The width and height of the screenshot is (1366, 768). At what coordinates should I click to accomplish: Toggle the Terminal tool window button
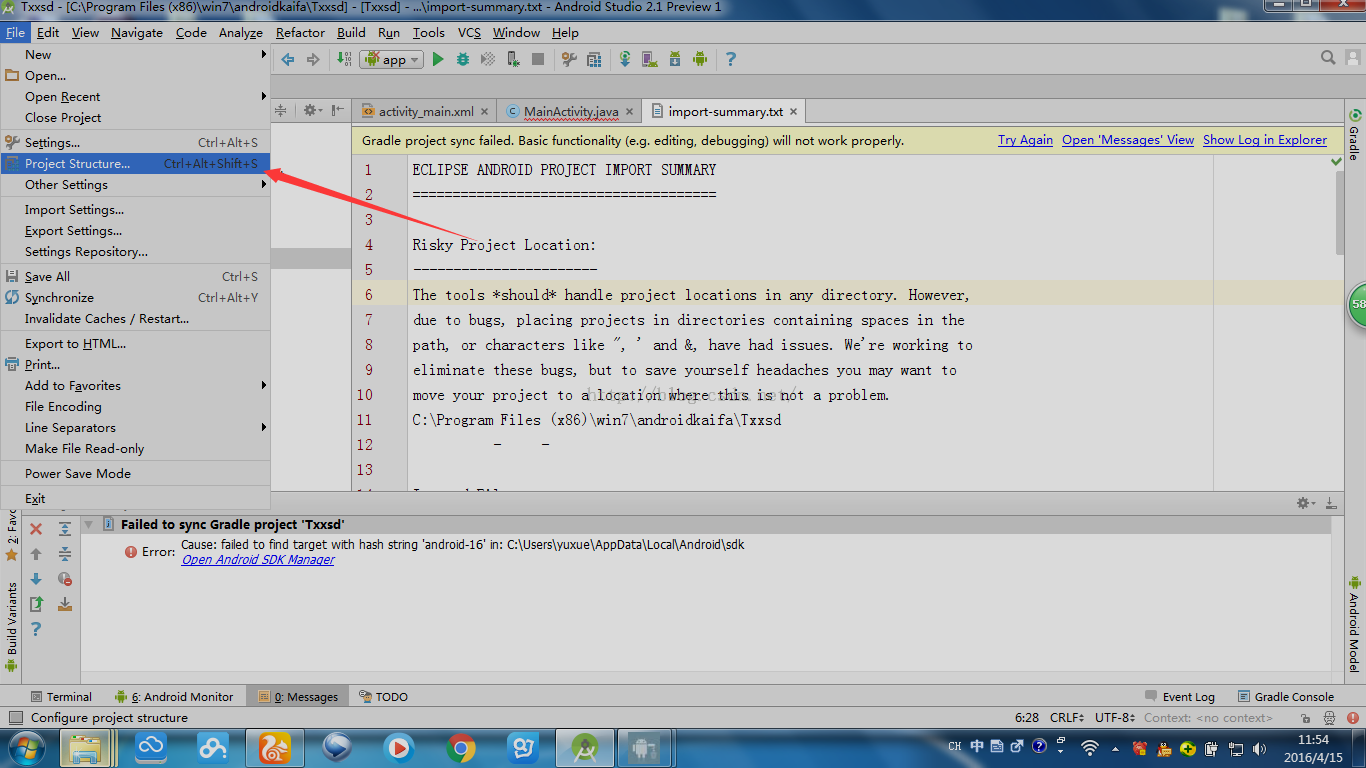click(61, 697)
